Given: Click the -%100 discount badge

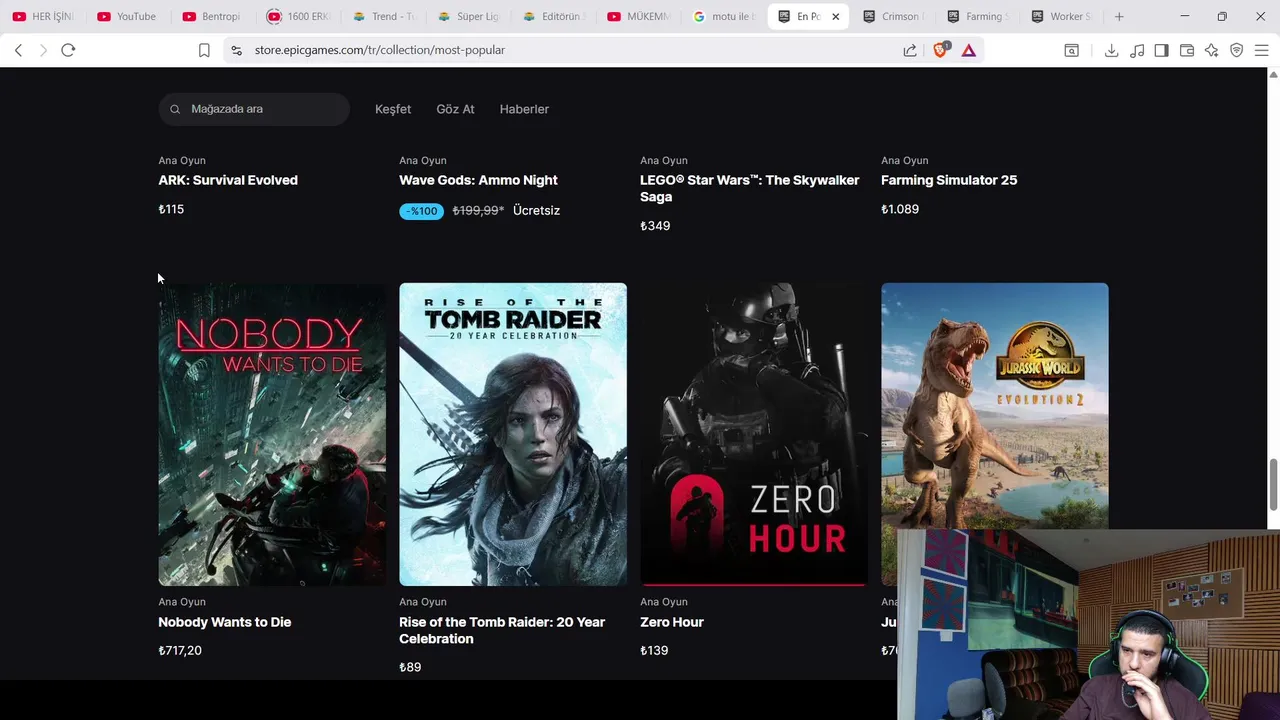Looking at the screenshot, I should click(421, 211).
